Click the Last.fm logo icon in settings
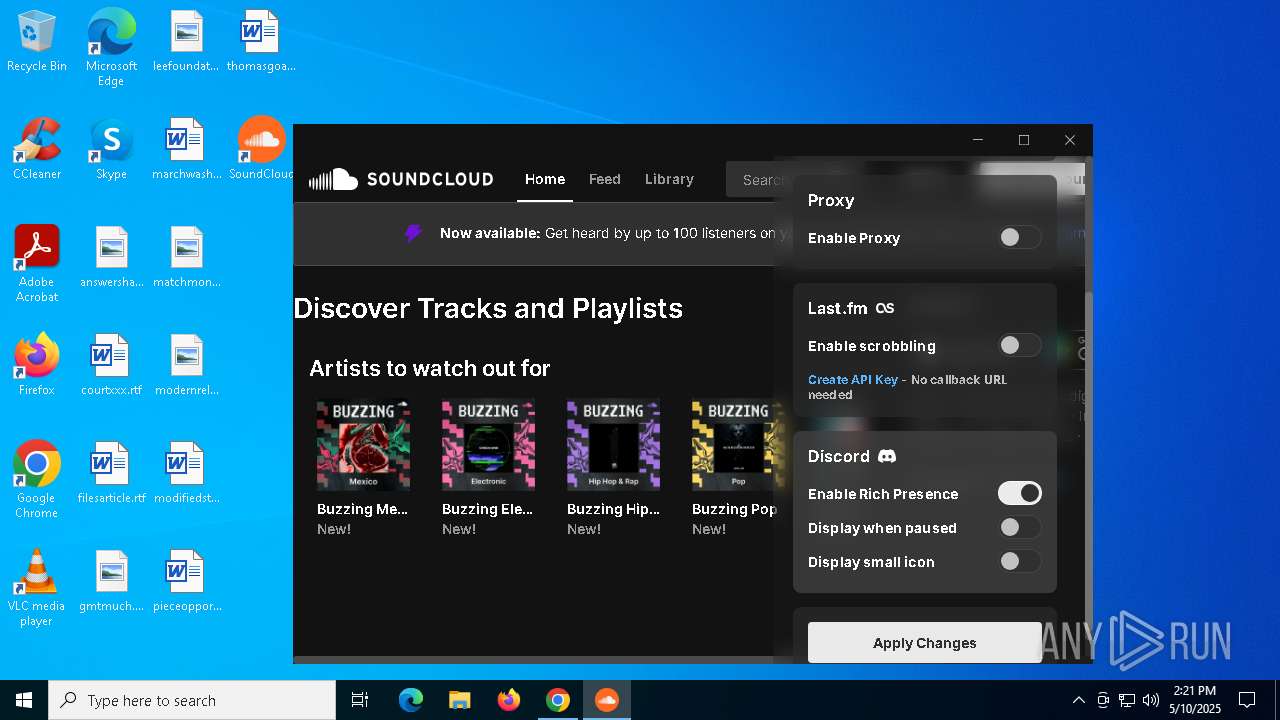This screenshot has width=1280, height=720. point(885,308)
